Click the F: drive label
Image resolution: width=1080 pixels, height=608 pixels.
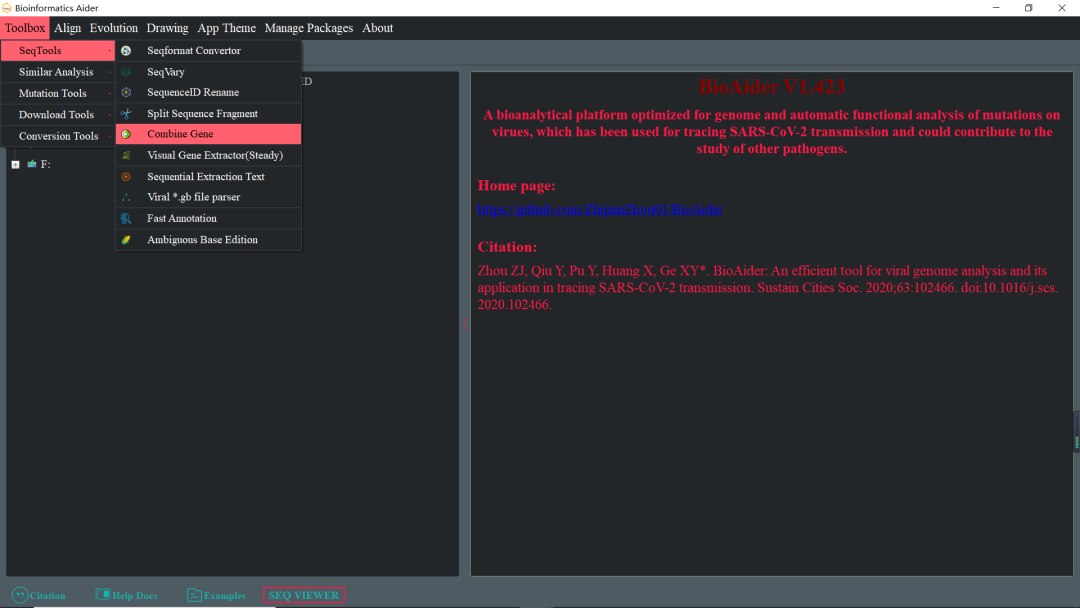click(45, 164)
